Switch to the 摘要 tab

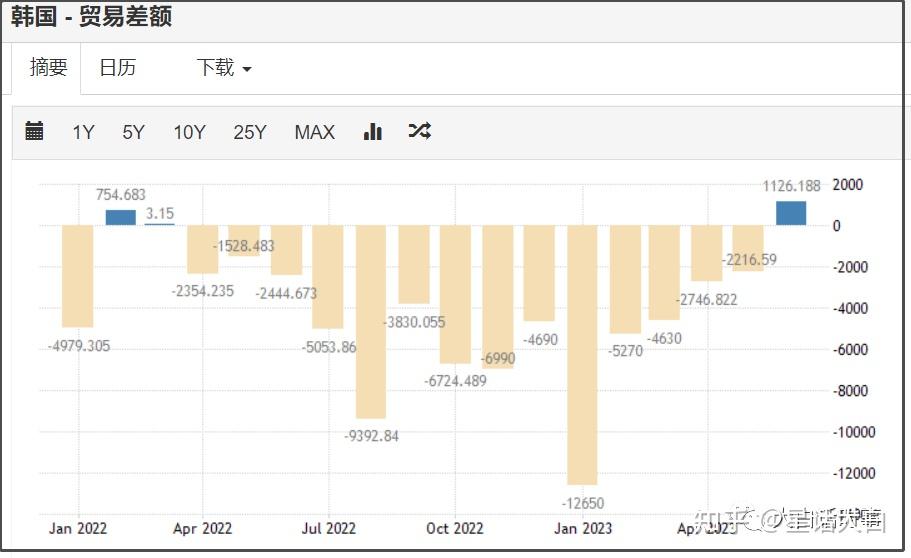tap(48, 68)
